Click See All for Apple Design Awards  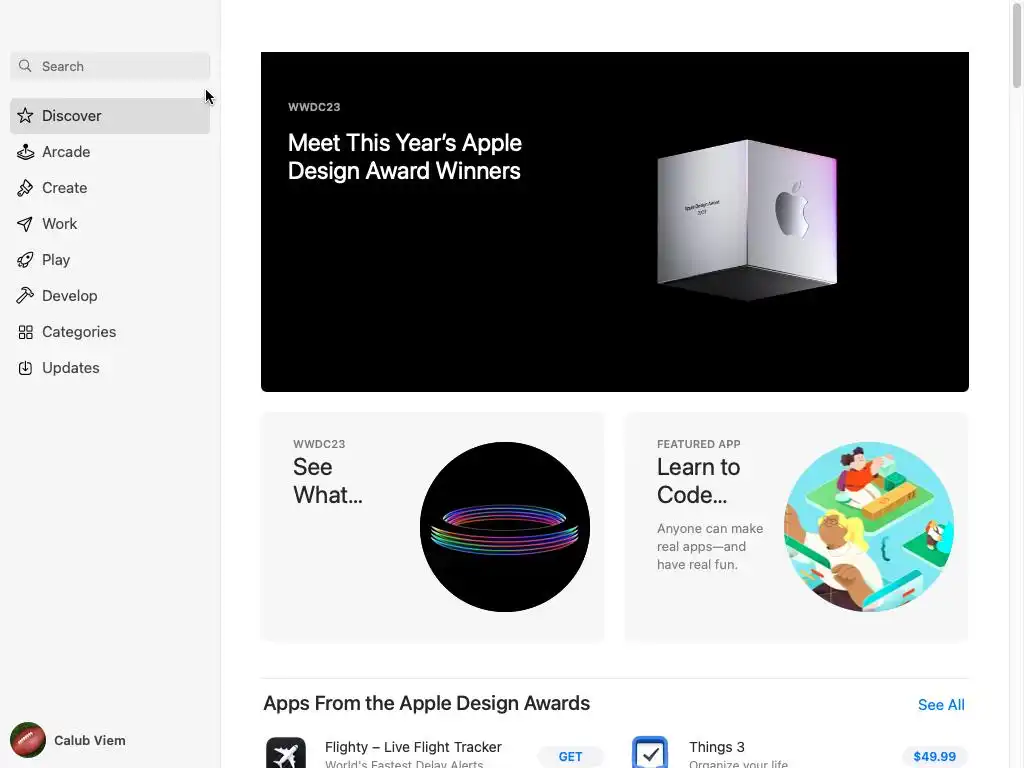click(x=941, y=705)
